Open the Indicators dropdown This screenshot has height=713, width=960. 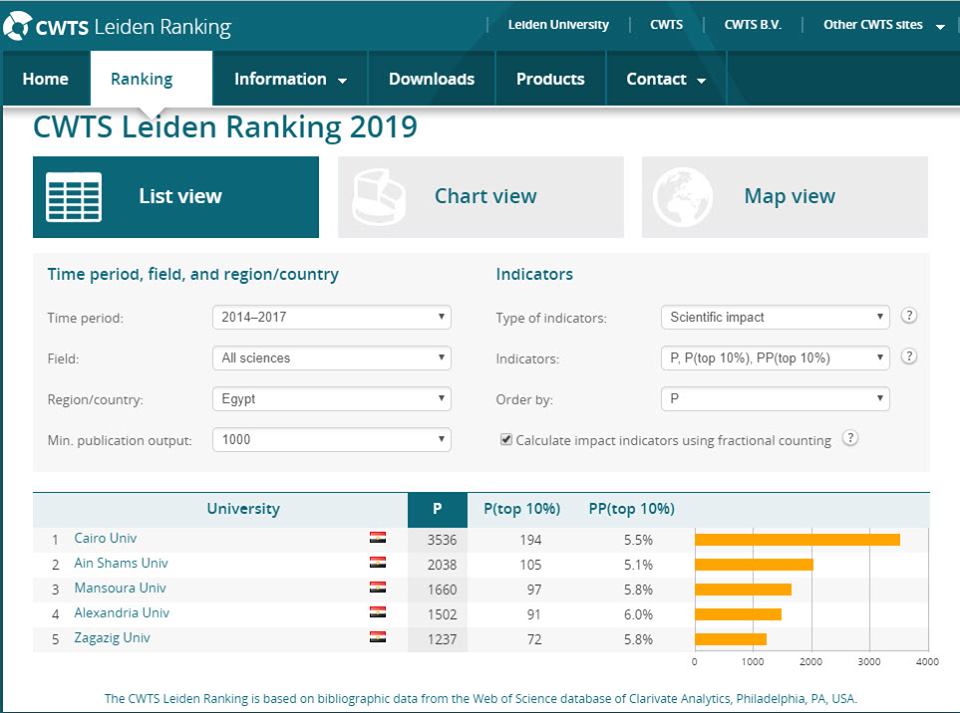[775, 358]
